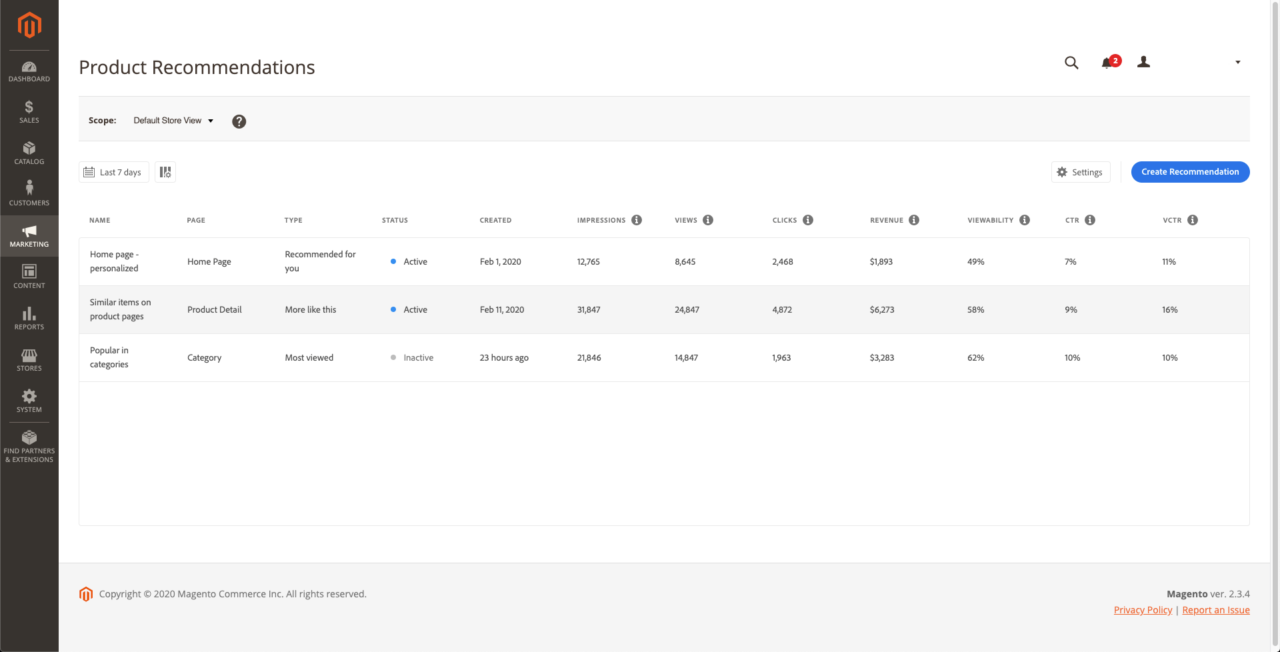The height and width of the screenshot is (652, 1280).
Task: Go to Stores in the sidebar
Action: click(29, 360)
